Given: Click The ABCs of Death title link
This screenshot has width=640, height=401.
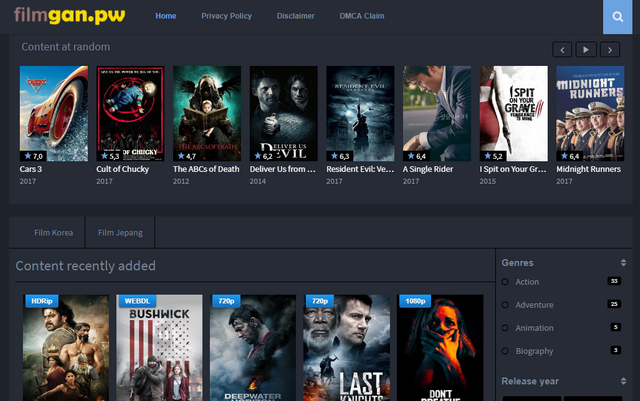Looking at the screenshot, I should (206, 169).
